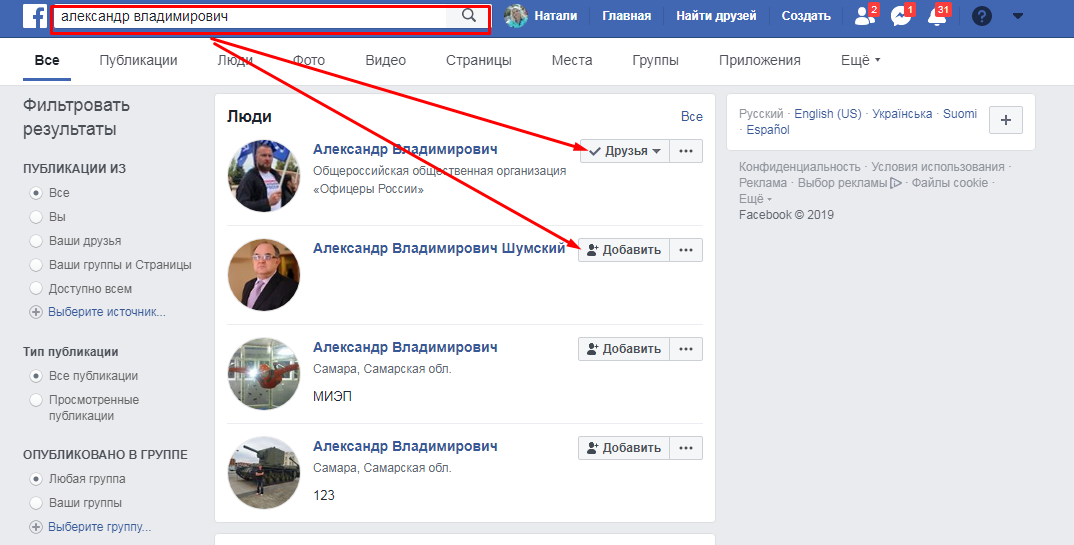Open the Главная link

(627, 16)
